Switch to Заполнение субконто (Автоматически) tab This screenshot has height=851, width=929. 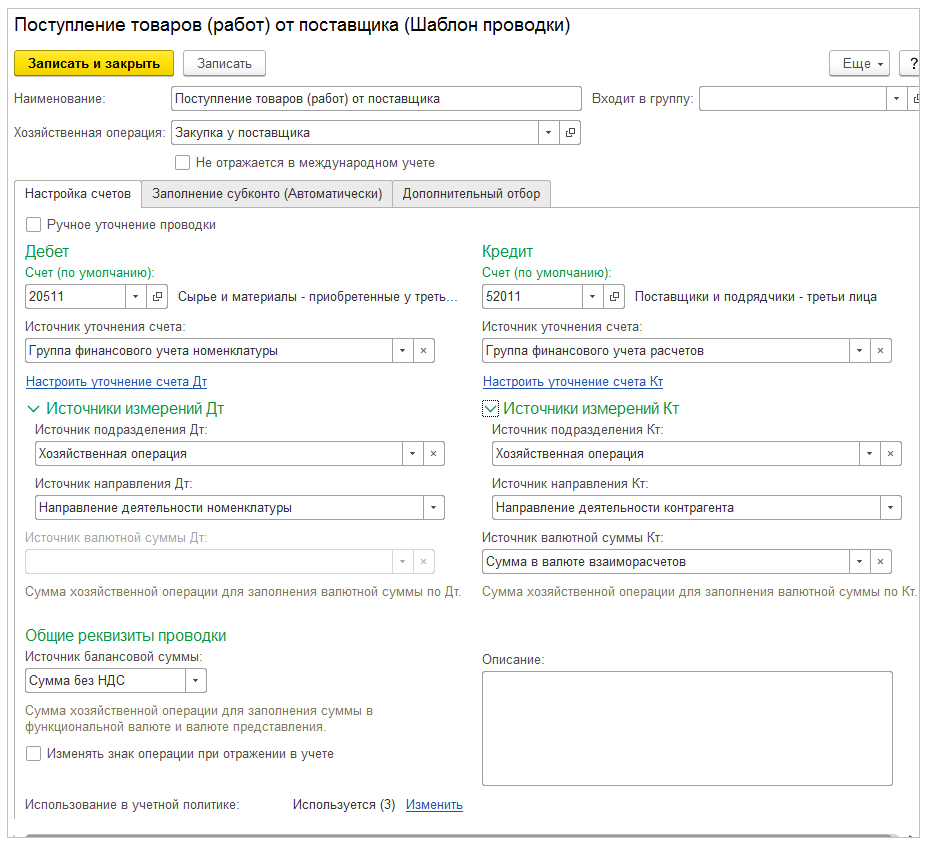point(267,194)
